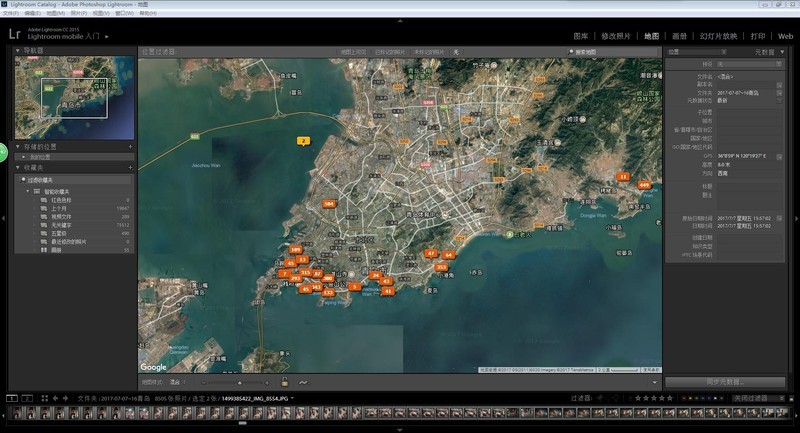The height and width of the screenshot is (433, 800).
Task: Click the Sync Metadata button
Action: pos(725,382)
